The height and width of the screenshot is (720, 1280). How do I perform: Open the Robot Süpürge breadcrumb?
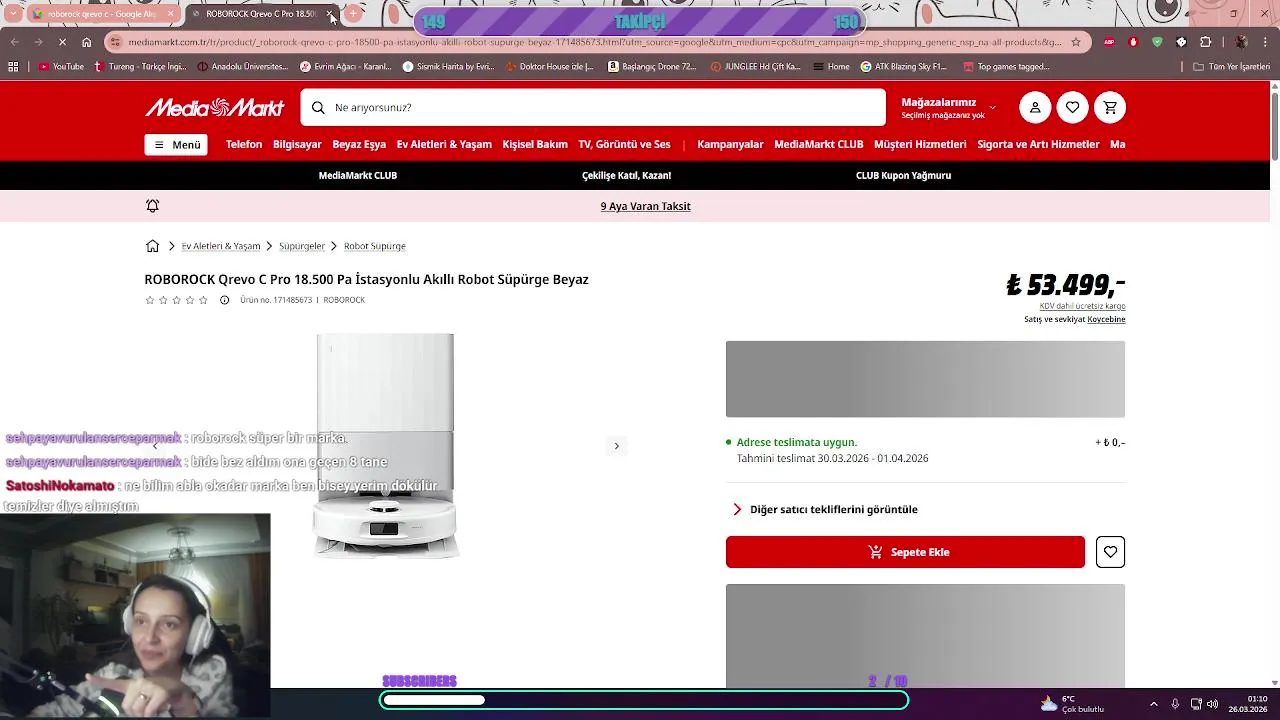pyautogui.click(x=375, y=246)
